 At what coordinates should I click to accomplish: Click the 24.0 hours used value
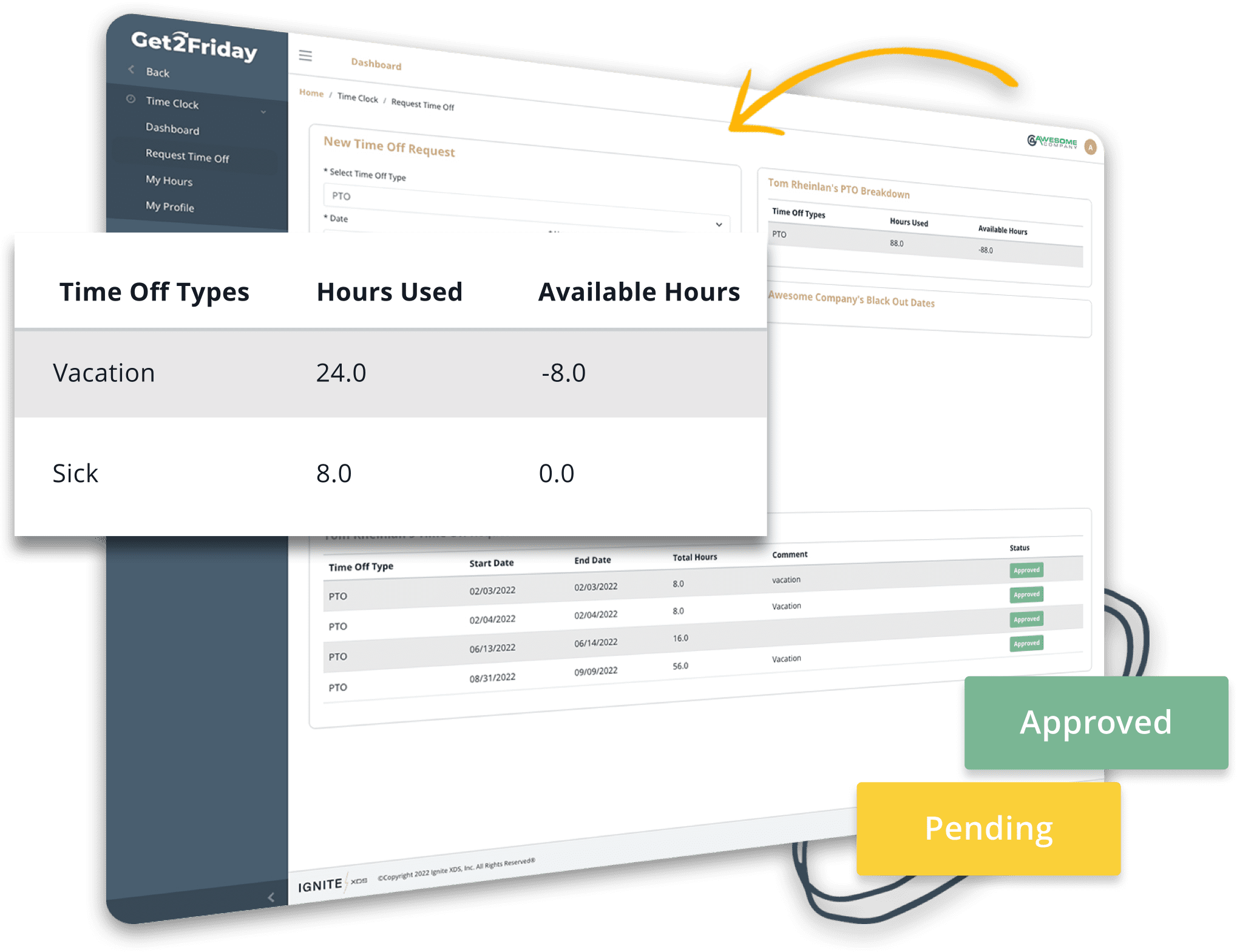(341, 373)
